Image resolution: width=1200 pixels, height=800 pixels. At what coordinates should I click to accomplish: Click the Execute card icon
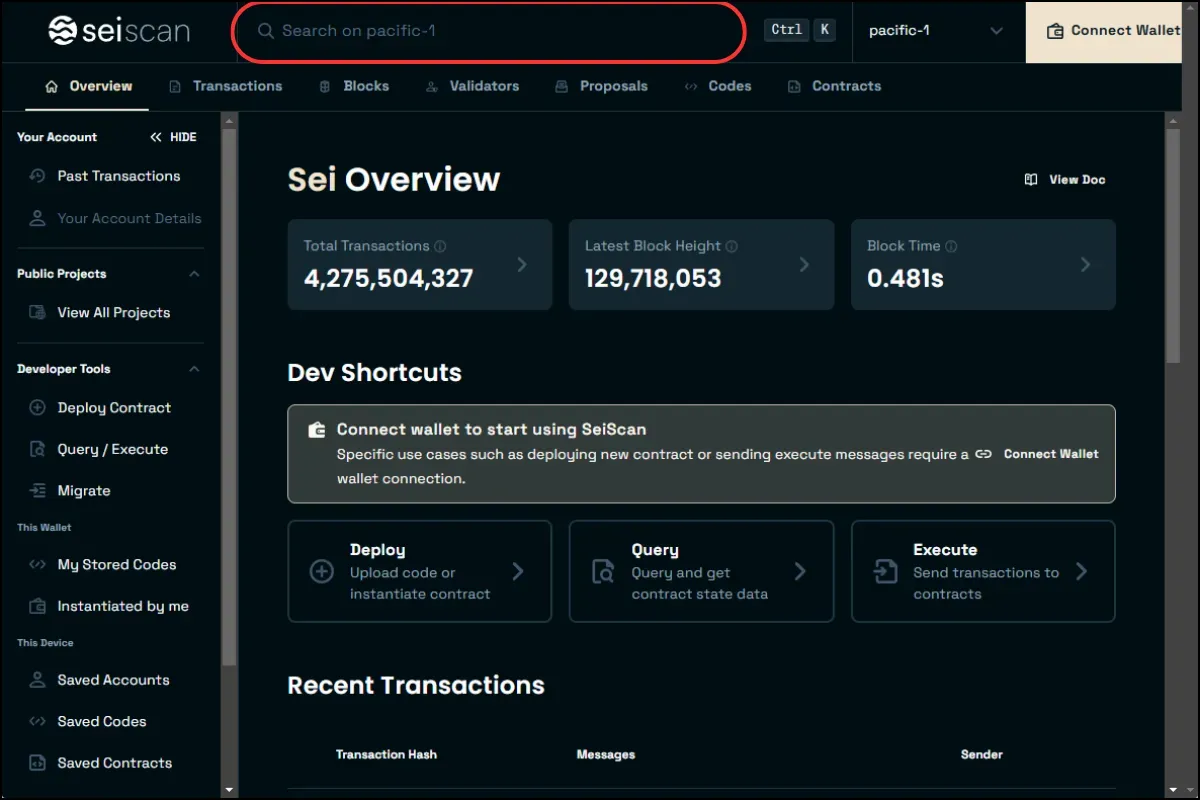tap(886, 572)
